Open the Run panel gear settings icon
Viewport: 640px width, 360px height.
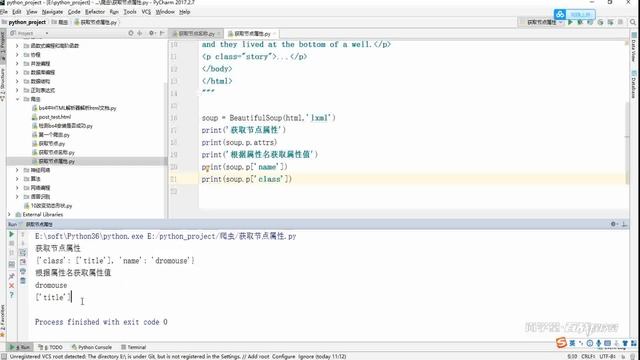click(613, 224)
